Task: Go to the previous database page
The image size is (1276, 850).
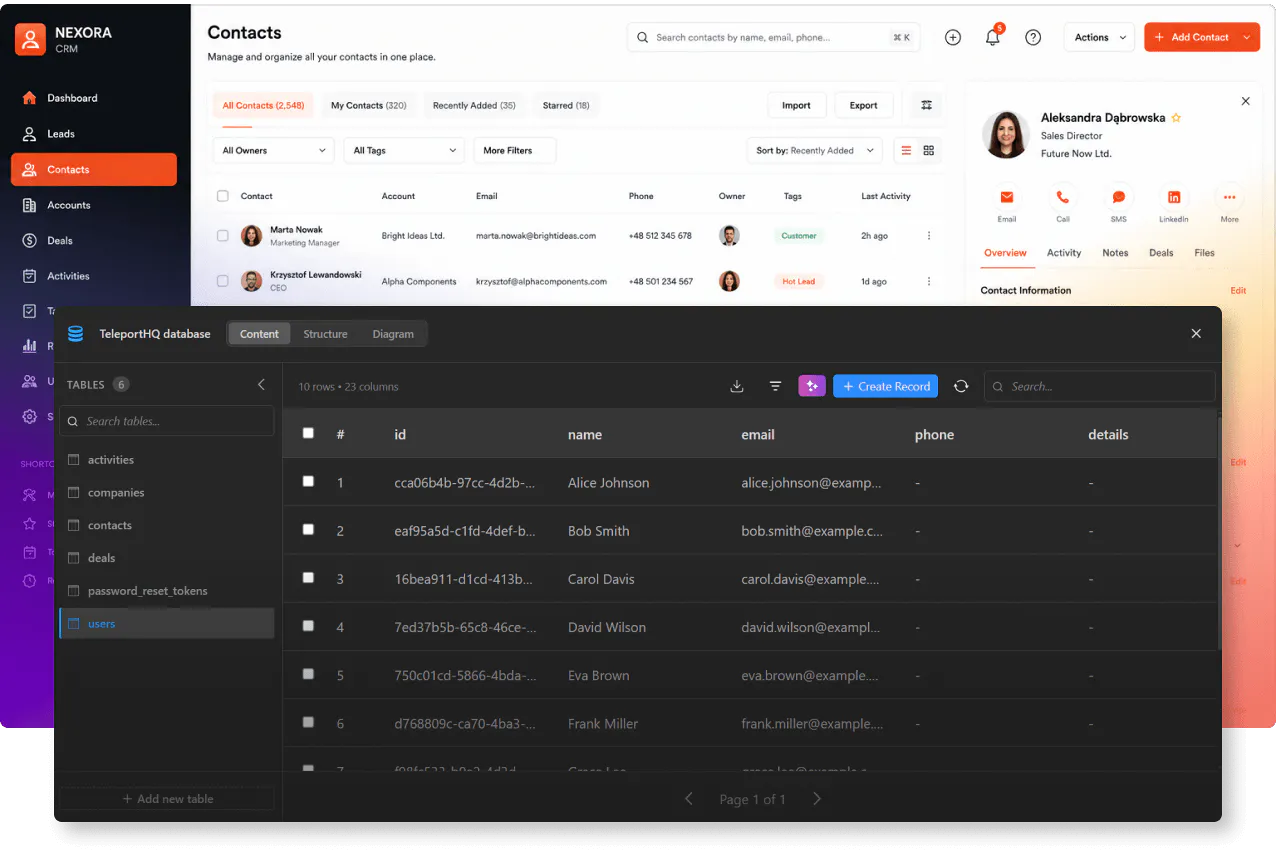Action: (688, 798)
